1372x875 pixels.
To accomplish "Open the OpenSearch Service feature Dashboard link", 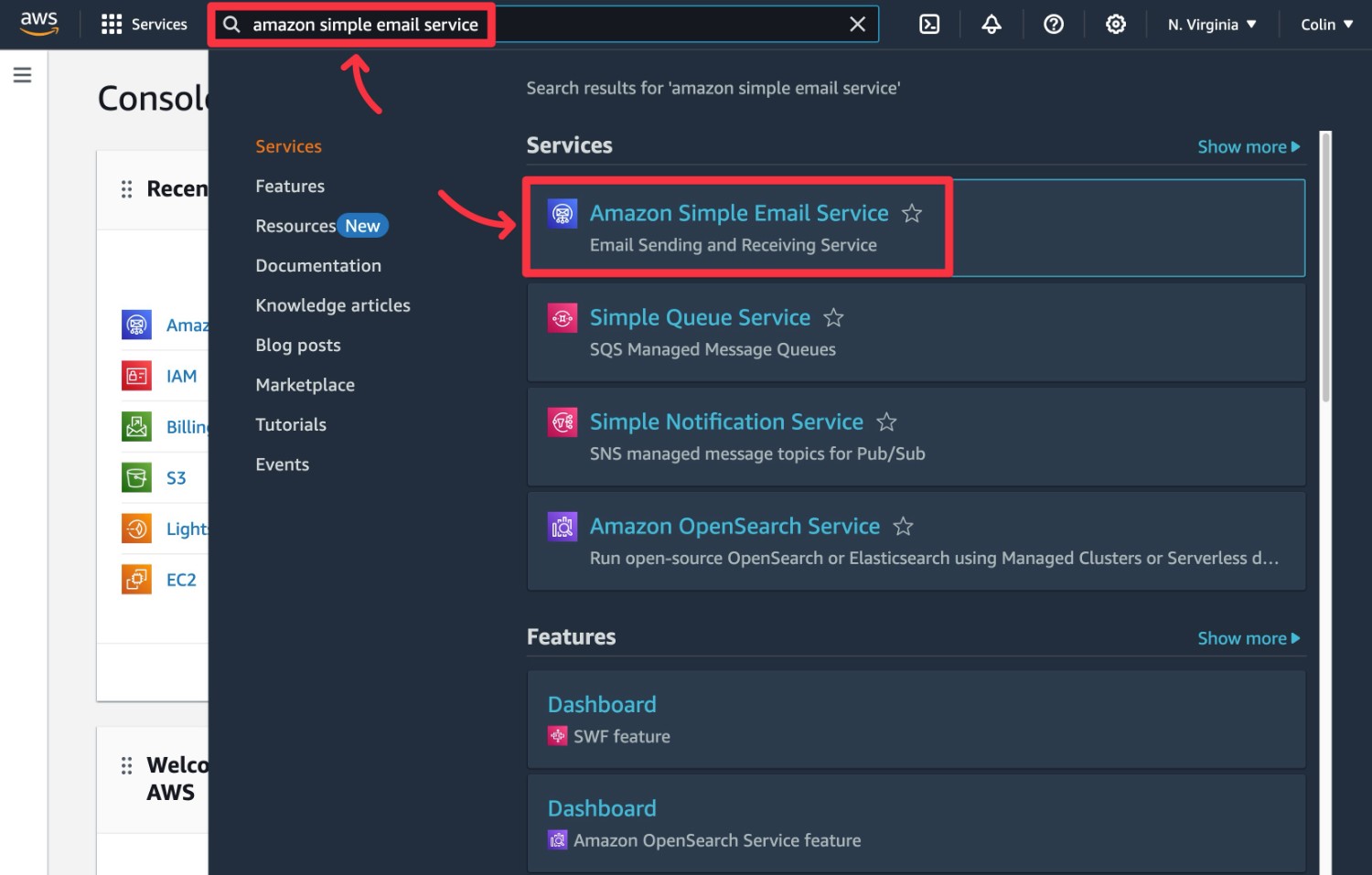I will tap(602, 809).
